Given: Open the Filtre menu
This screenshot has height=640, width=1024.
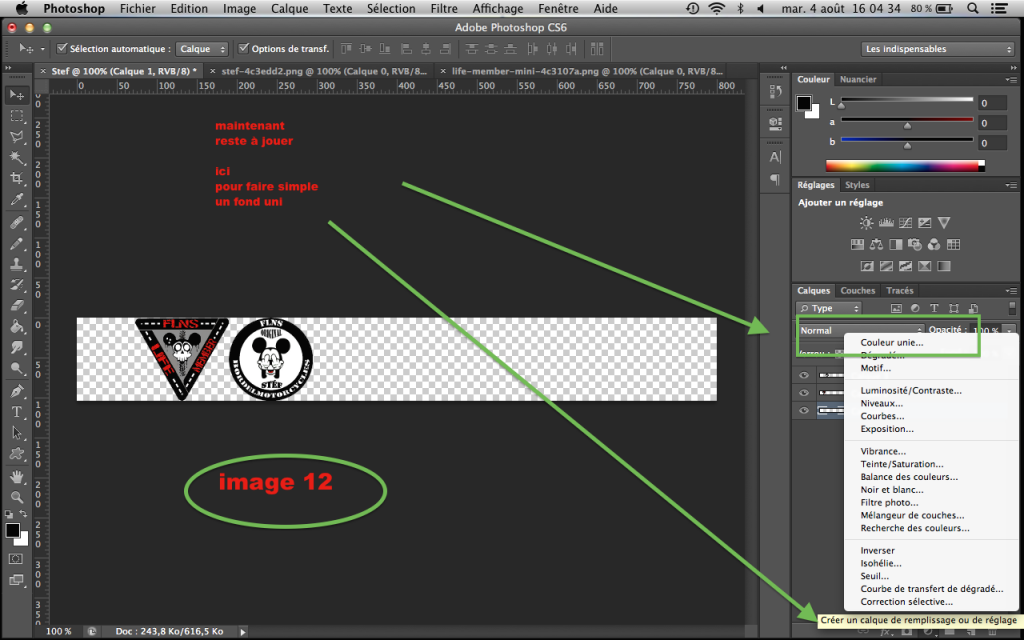Looking at the screenshot, I should click(444, 8).
